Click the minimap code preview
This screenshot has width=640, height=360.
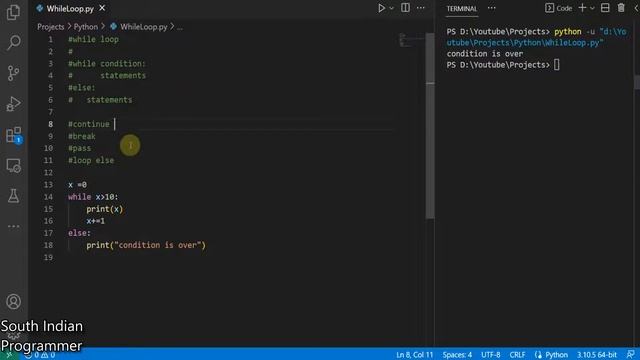point(411,40)
